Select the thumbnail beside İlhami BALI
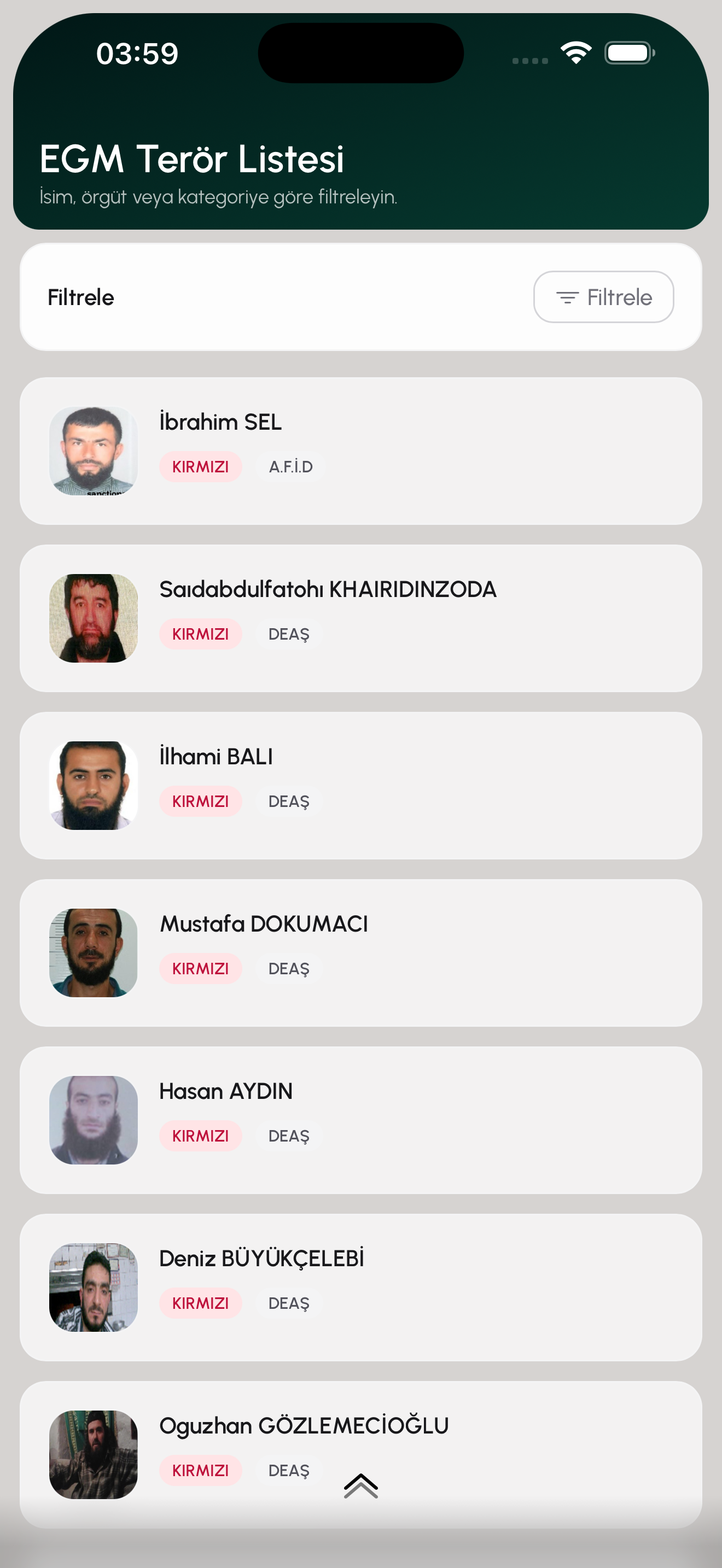 93,785
